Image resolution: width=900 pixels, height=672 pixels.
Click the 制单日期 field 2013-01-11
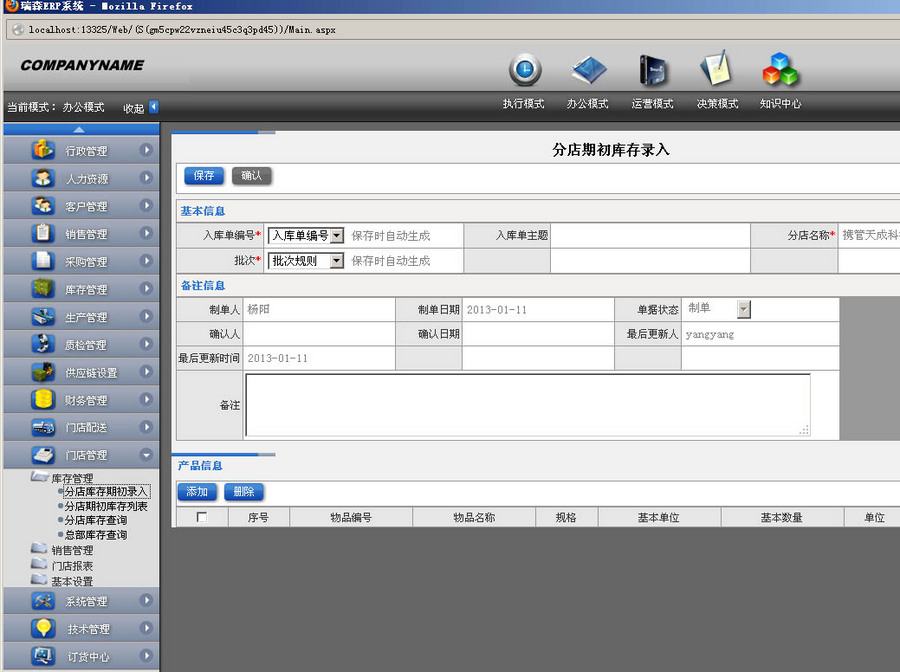pyautogui.click(x=538, y=310)
